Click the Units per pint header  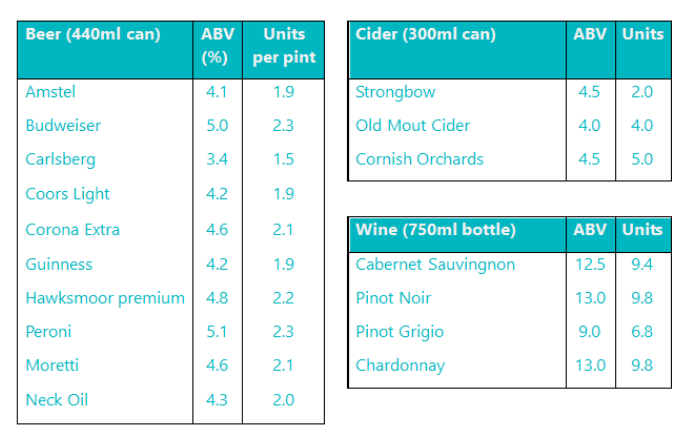284,46
